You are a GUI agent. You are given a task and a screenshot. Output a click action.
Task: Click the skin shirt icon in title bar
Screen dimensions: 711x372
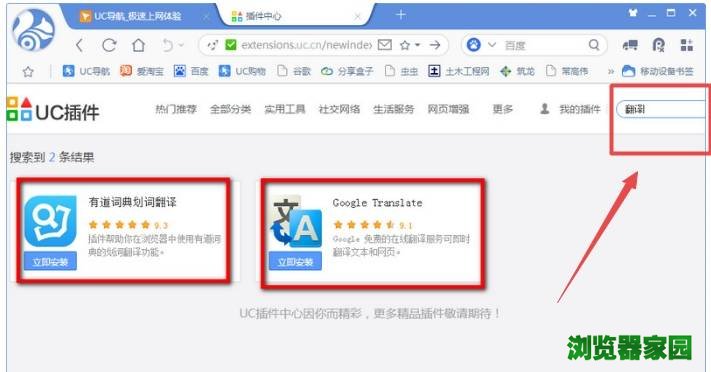(x=633, y=13)
